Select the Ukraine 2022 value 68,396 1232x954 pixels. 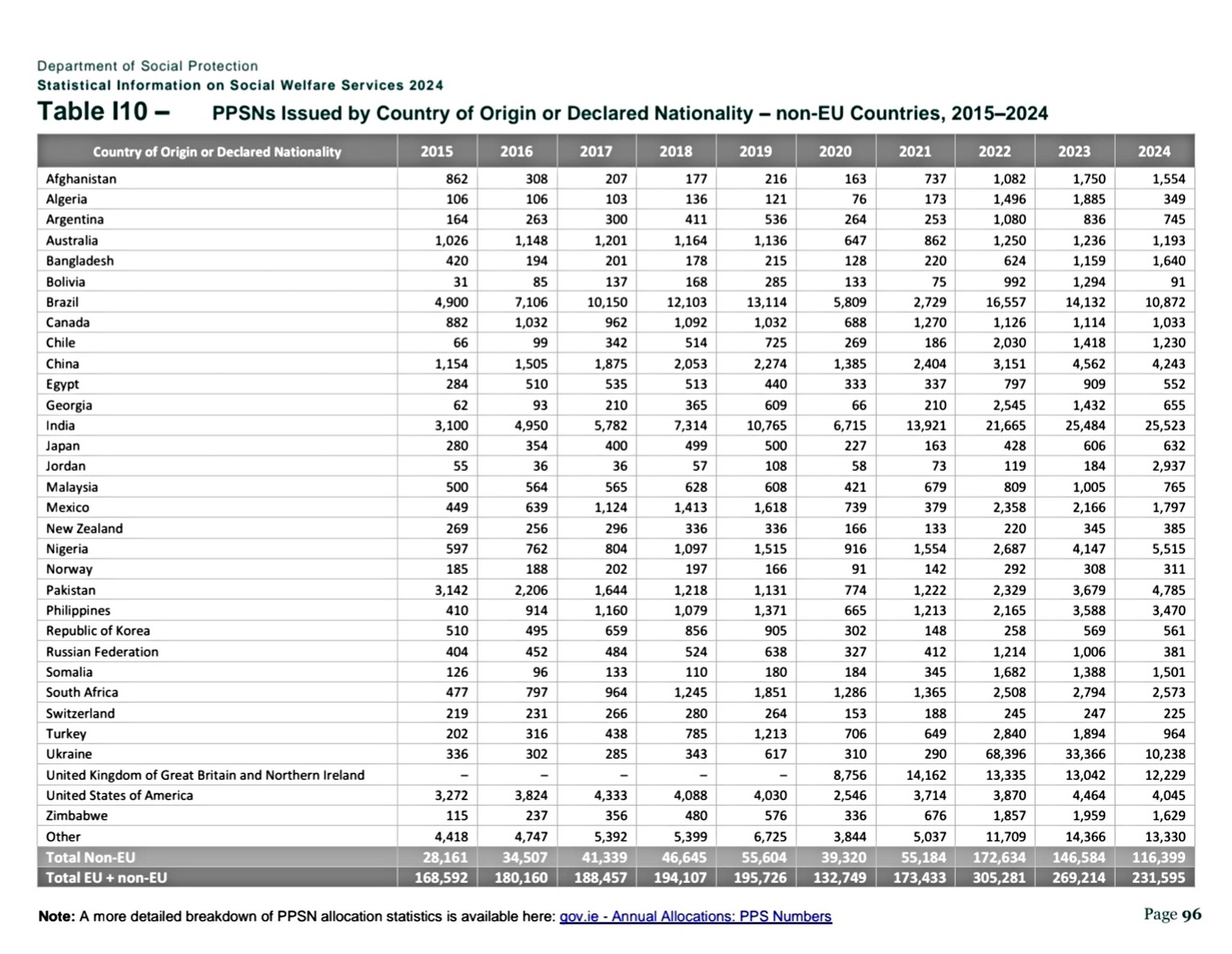tap(1005, 754)
